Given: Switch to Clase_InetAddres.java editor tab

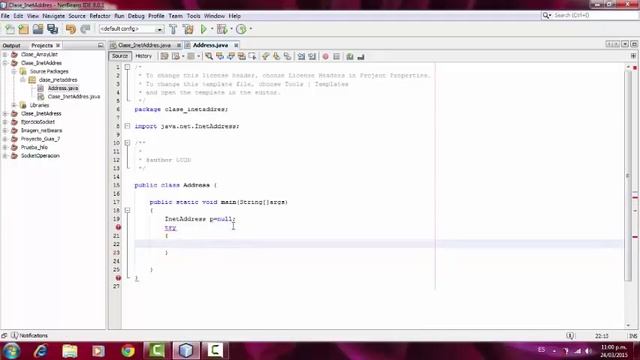Looking at the screenshot, I should 144,45.
